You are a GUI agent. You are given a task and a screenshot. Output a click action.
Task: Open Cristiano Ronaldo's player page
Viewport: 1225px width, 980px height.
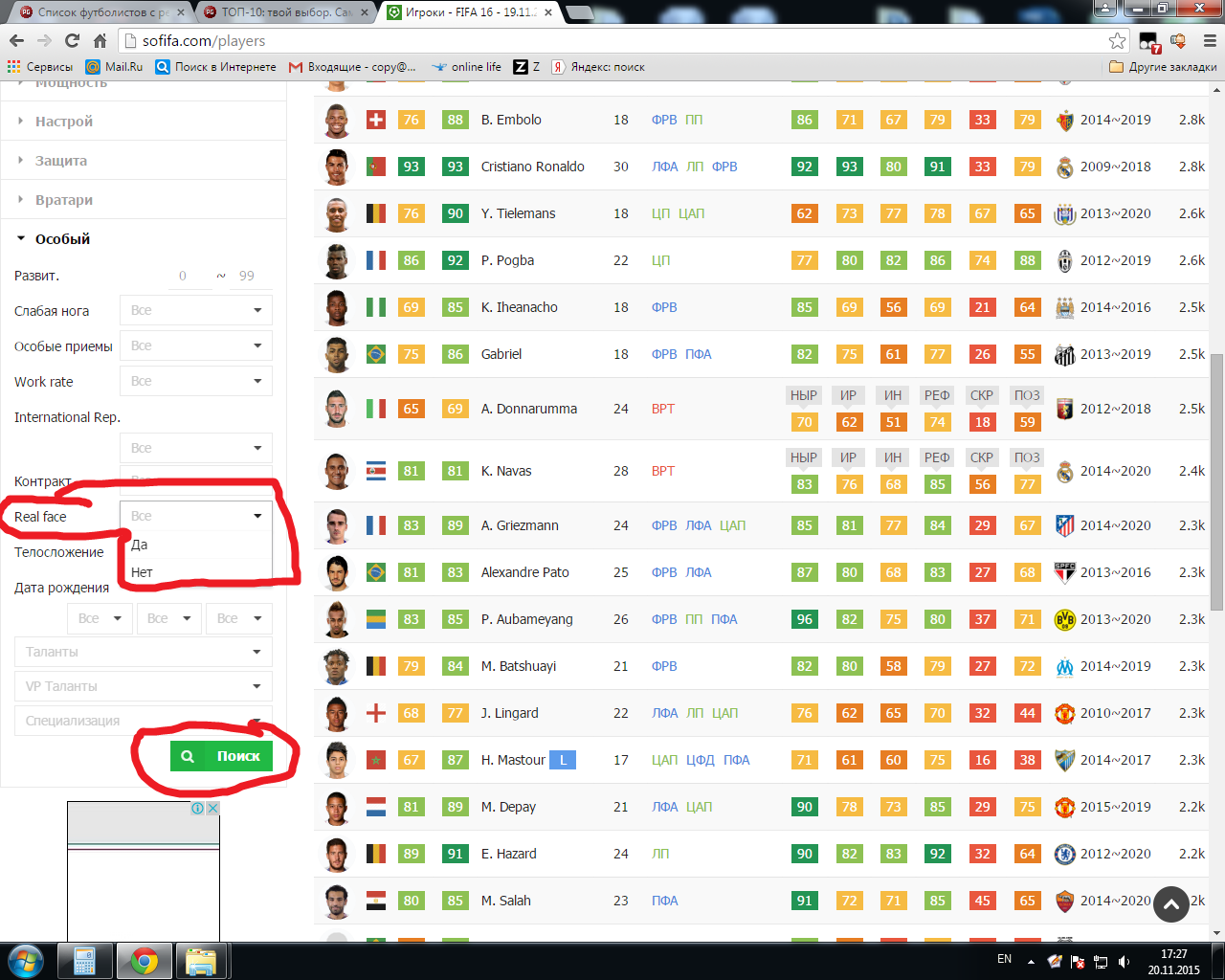pos(533,167)
